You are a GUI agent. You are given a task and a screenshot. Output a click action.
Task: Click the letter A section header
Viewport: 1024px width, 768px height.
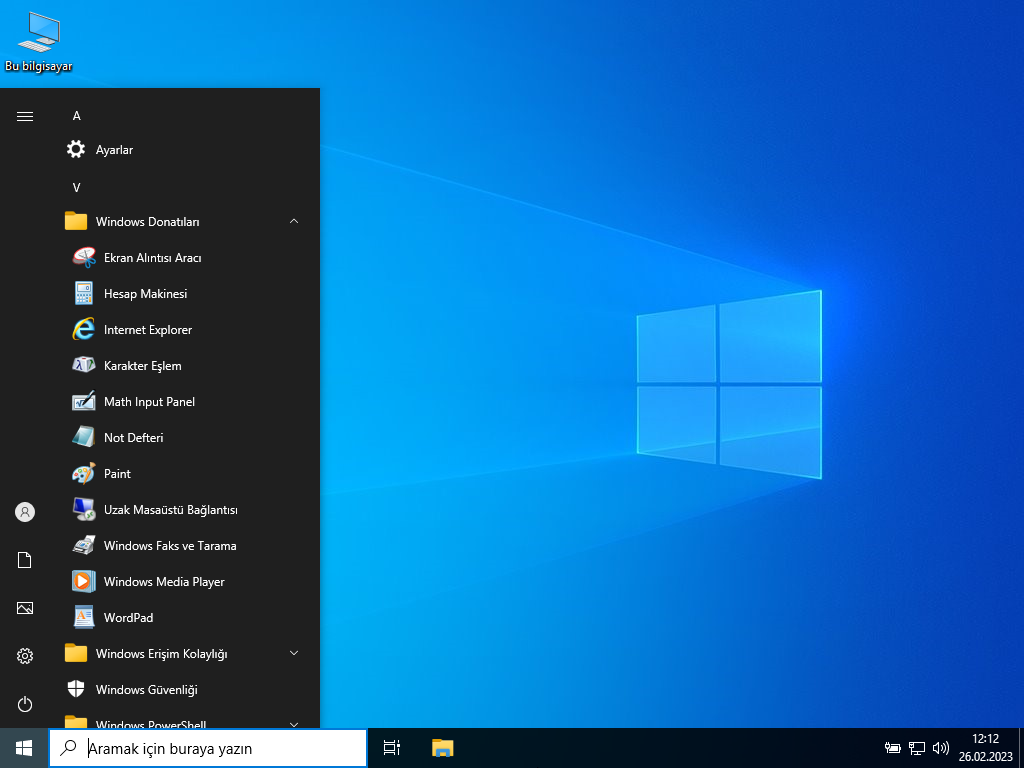tap(76, 116)
